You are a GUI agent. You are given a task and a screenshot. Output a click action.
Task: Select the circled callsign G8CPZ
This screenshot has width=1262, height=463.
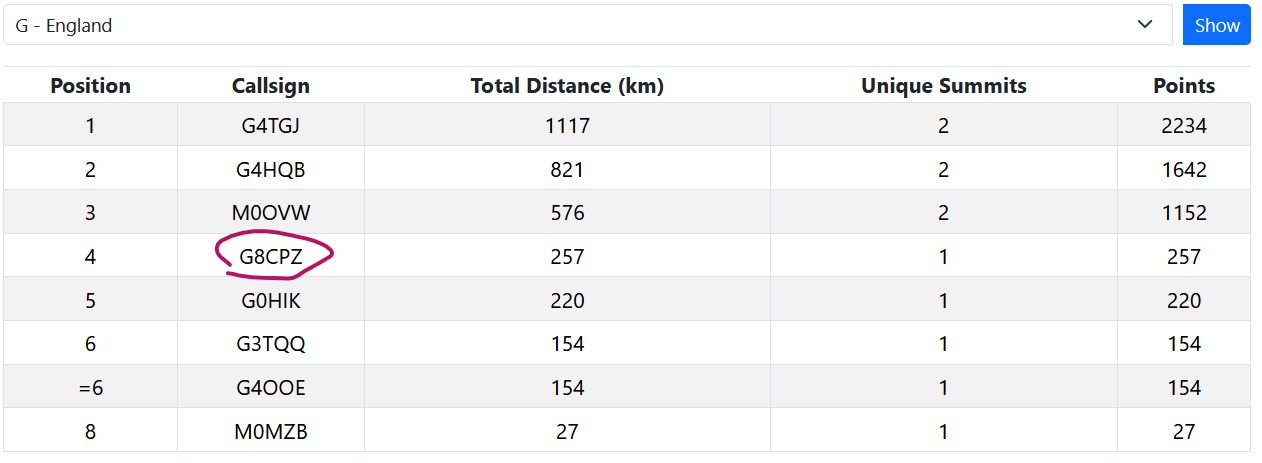[271, 257]
